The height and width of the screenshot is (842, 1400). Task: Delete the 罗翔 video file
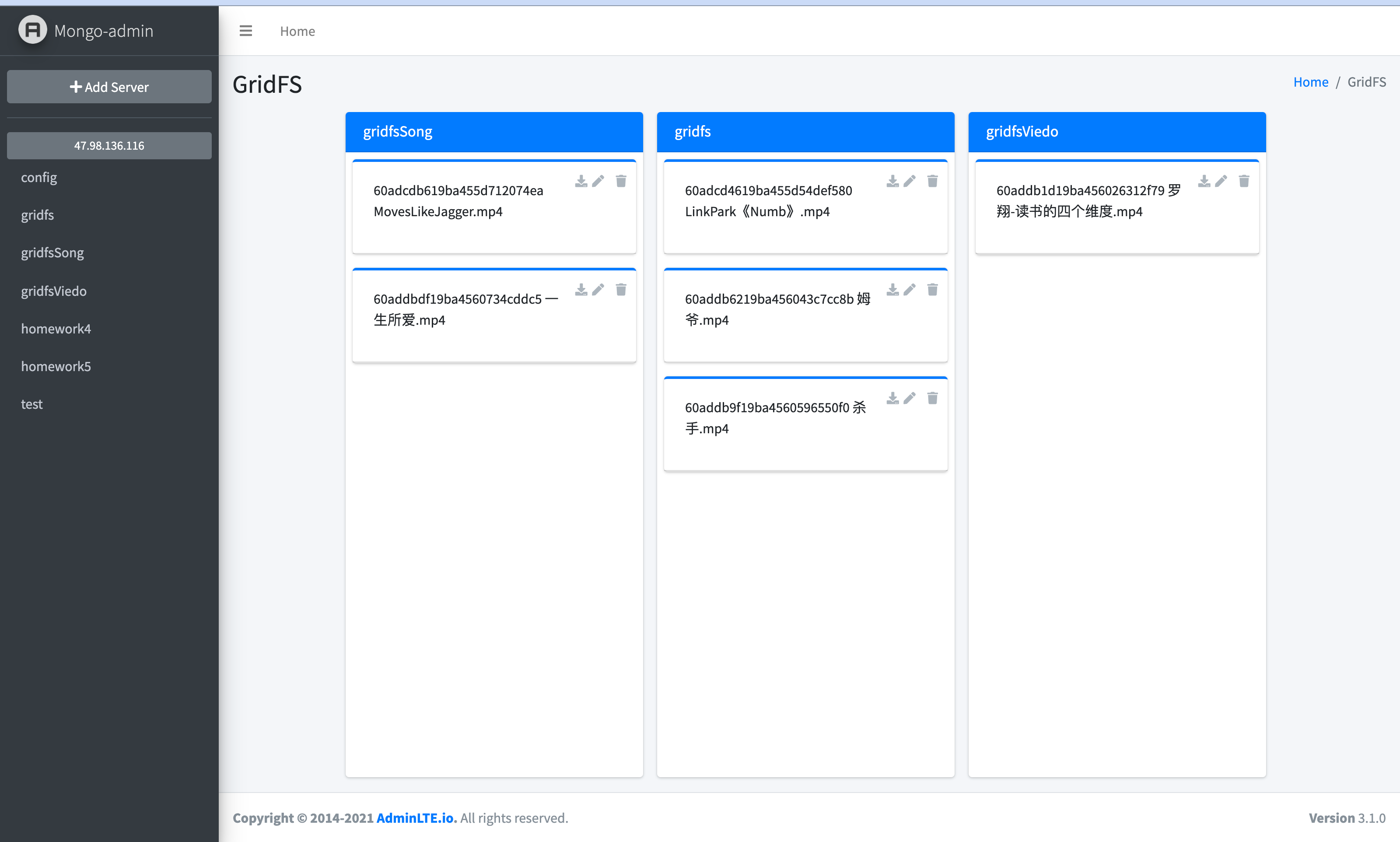pyautogui.click(x=1243, y=181)
